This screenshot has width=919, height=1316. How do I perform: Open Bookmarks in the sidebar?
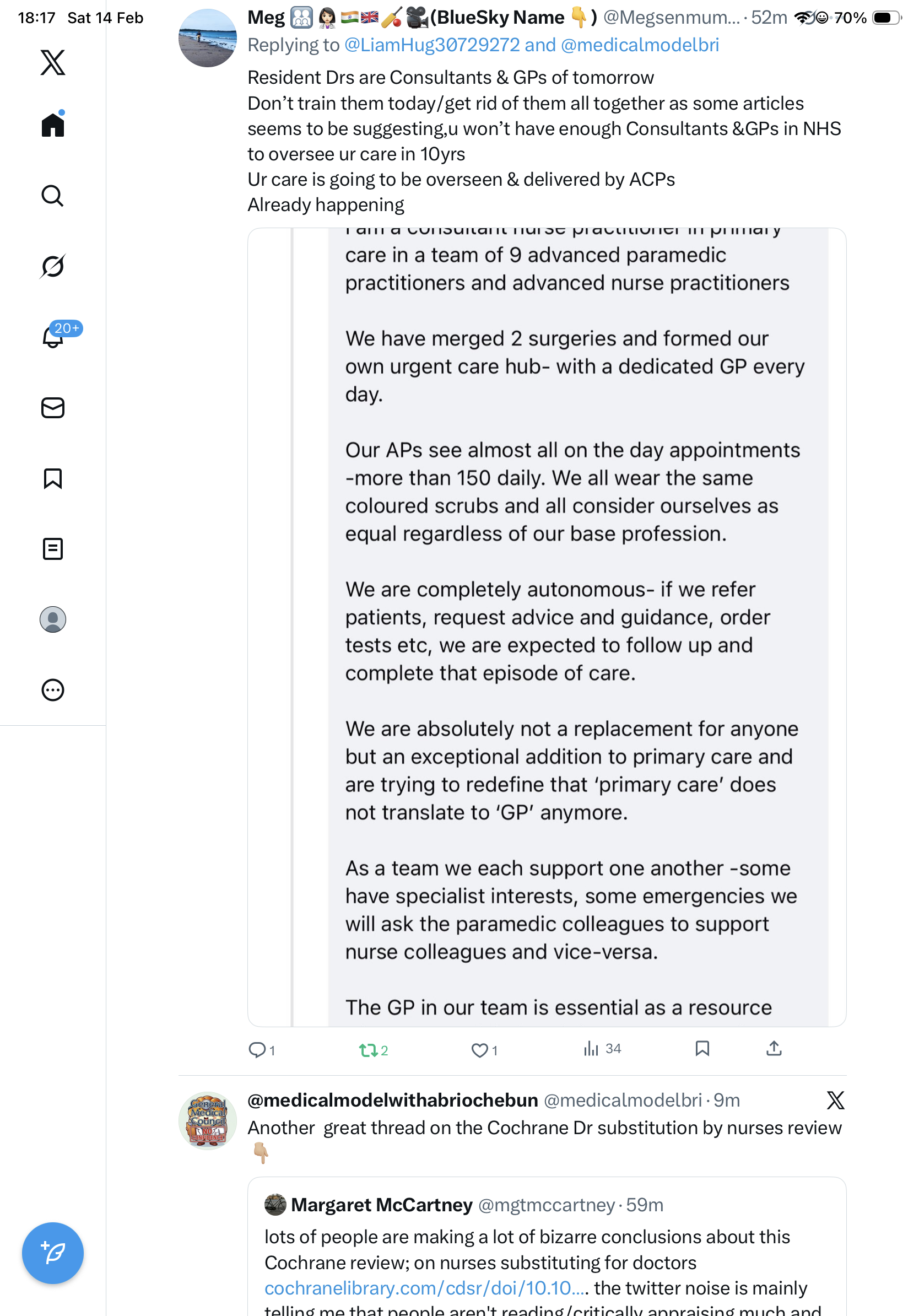tap(53, 478)
